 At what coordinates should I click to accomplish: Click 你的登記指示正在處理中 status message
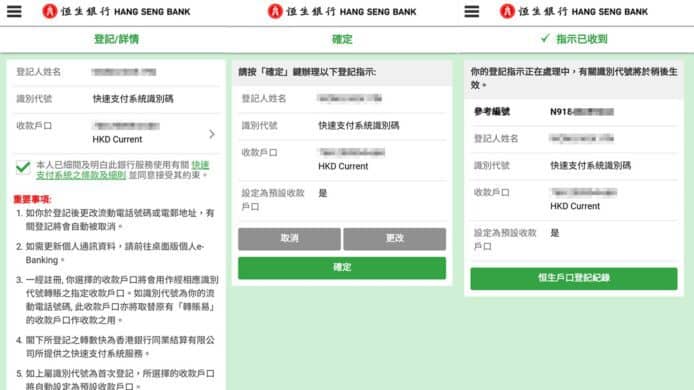(574, 78)
